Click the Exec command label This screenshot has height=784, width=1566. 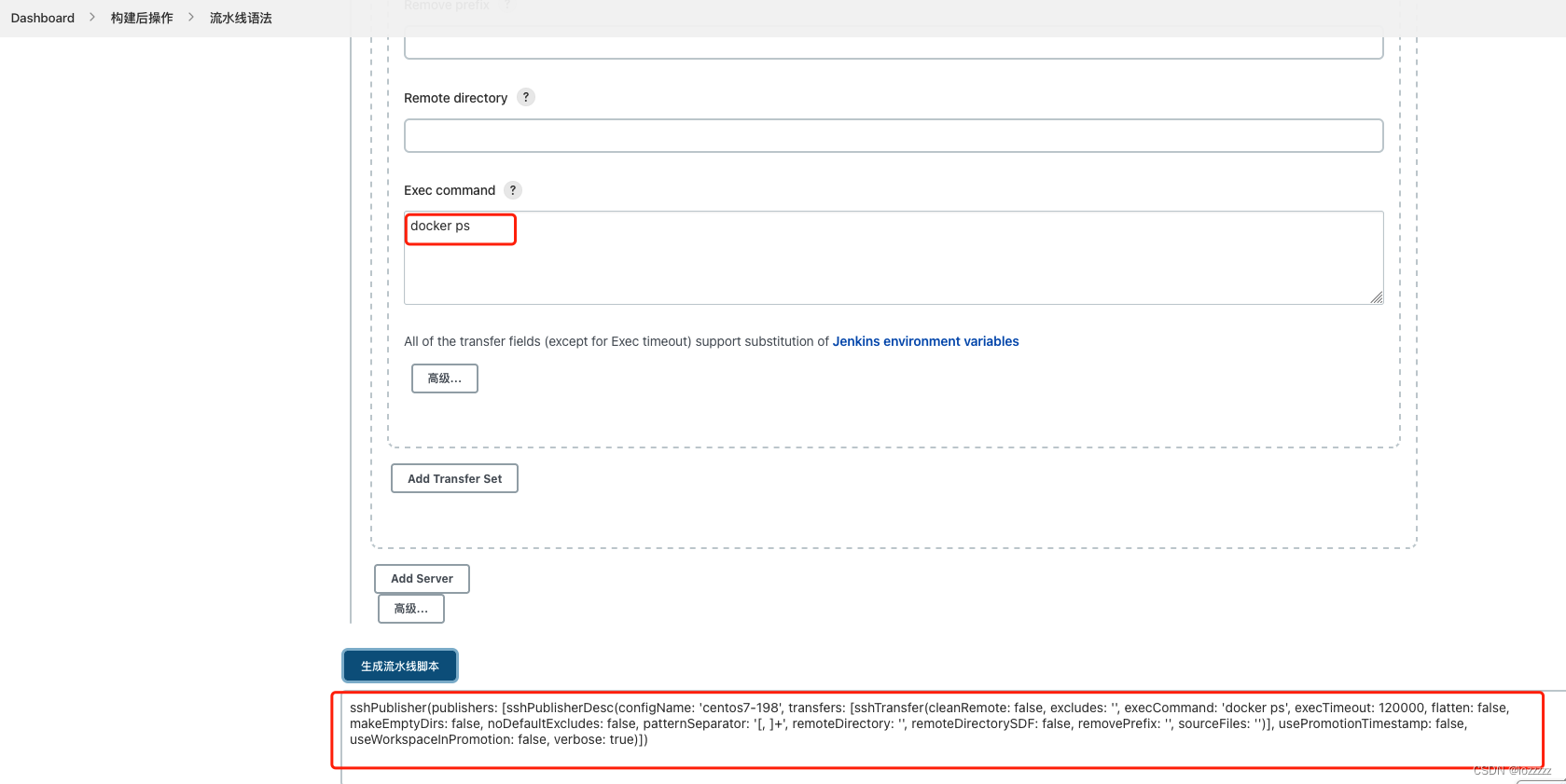pos(450,190)
